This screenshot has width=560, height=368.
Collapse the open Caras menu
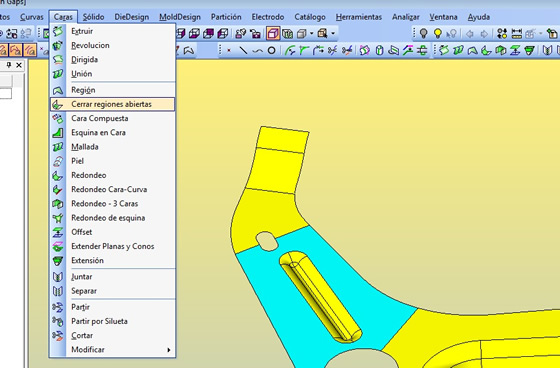(63, 17)
